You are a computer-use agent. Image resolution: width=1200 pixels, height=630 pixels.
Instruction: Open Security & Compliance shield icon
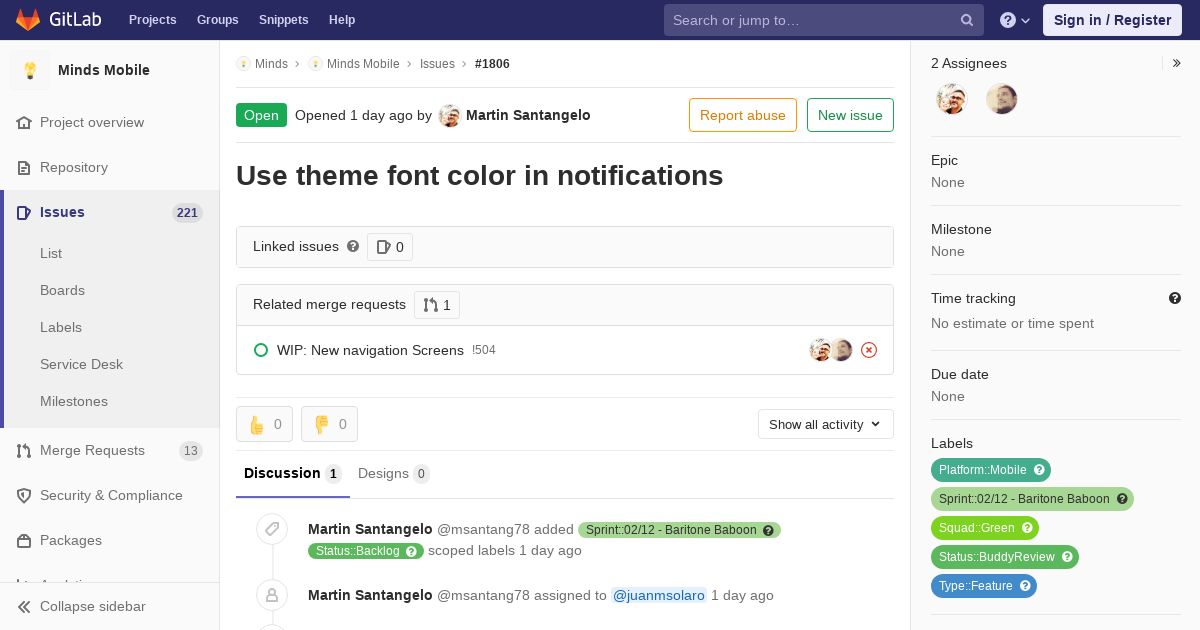pyautogui.click(x=24, y=495)
